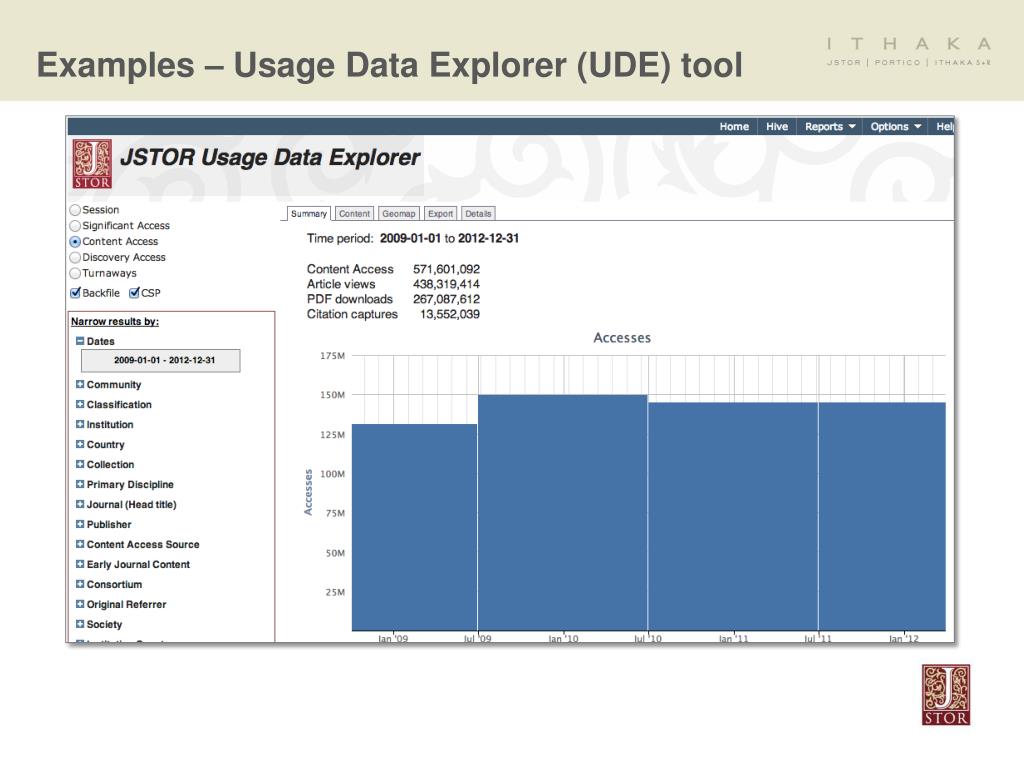Toggle the CSP checkbox

pos(134,293)
